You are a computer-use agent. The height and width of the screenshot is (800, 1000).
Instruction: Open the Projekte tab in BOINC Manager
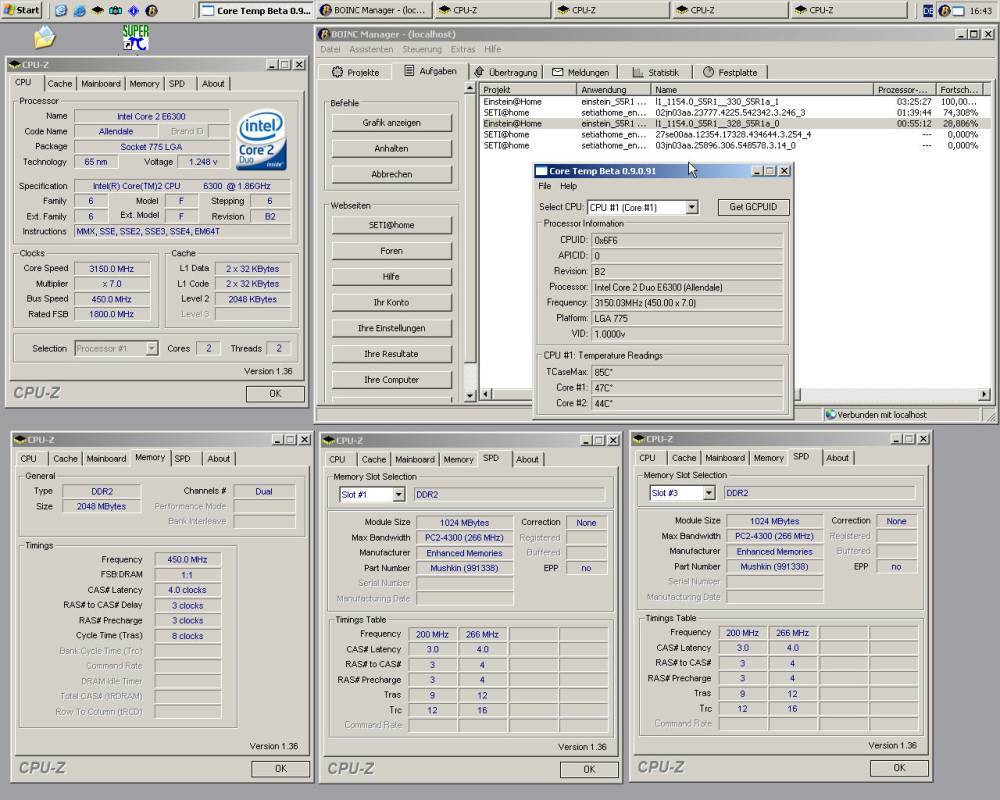click(356, 73)
